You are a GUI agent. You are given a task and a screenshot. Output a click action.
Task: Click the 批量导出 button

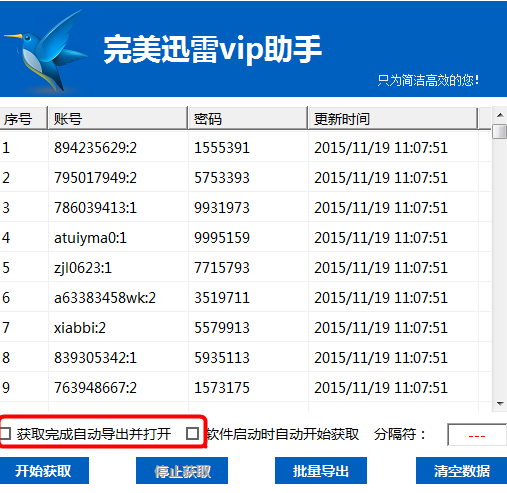pyautogui.click(x=321, y=471)
